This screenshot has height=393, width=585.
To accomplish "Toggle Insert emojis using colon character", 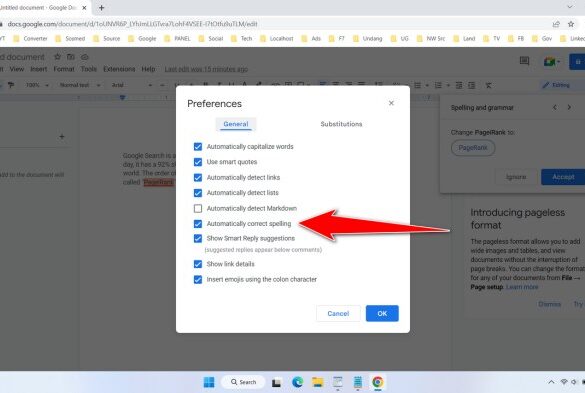I will (198, 280).
